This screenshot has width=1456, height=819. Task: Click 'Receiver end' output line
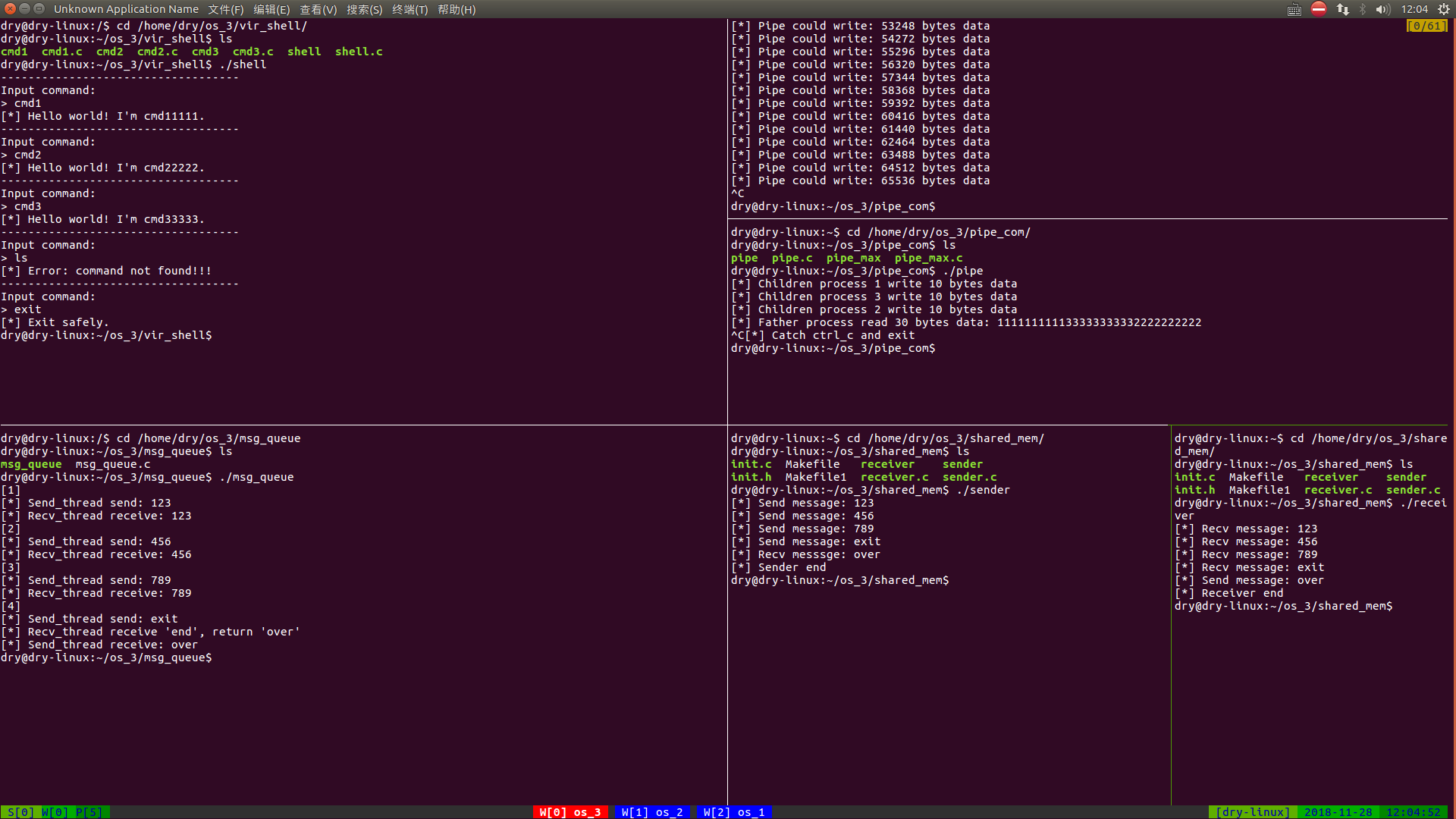1229,593
